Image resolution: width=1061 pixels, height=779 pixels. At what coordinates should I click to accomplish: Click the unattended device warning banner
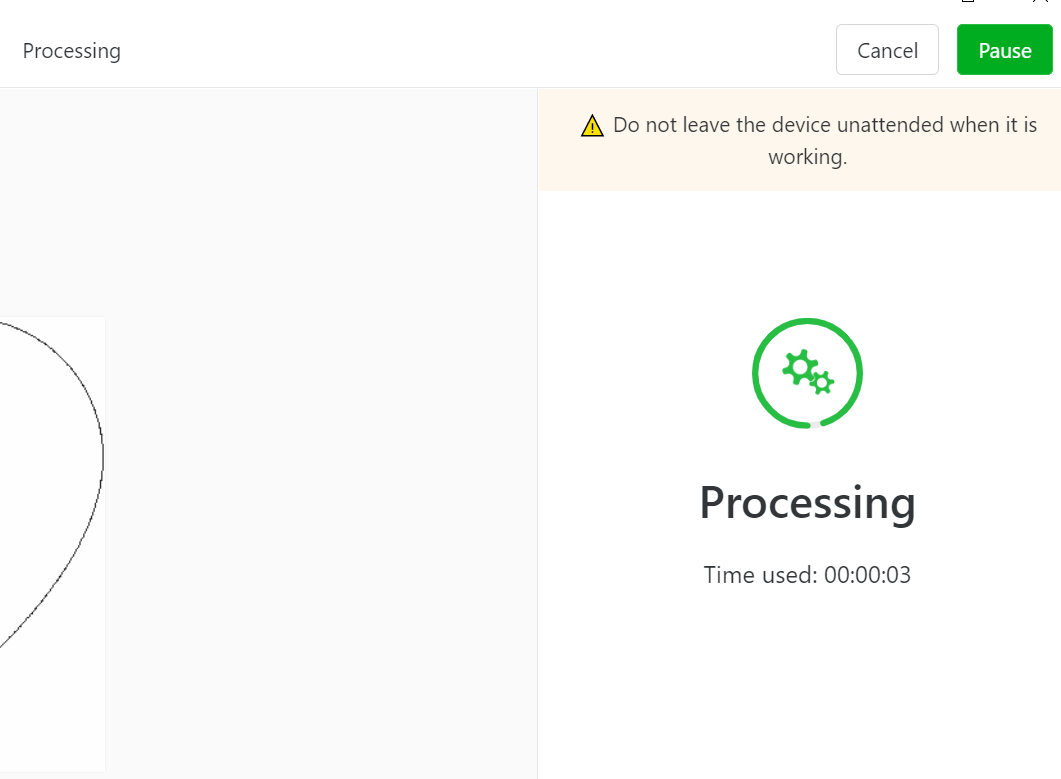pos(799,139)
